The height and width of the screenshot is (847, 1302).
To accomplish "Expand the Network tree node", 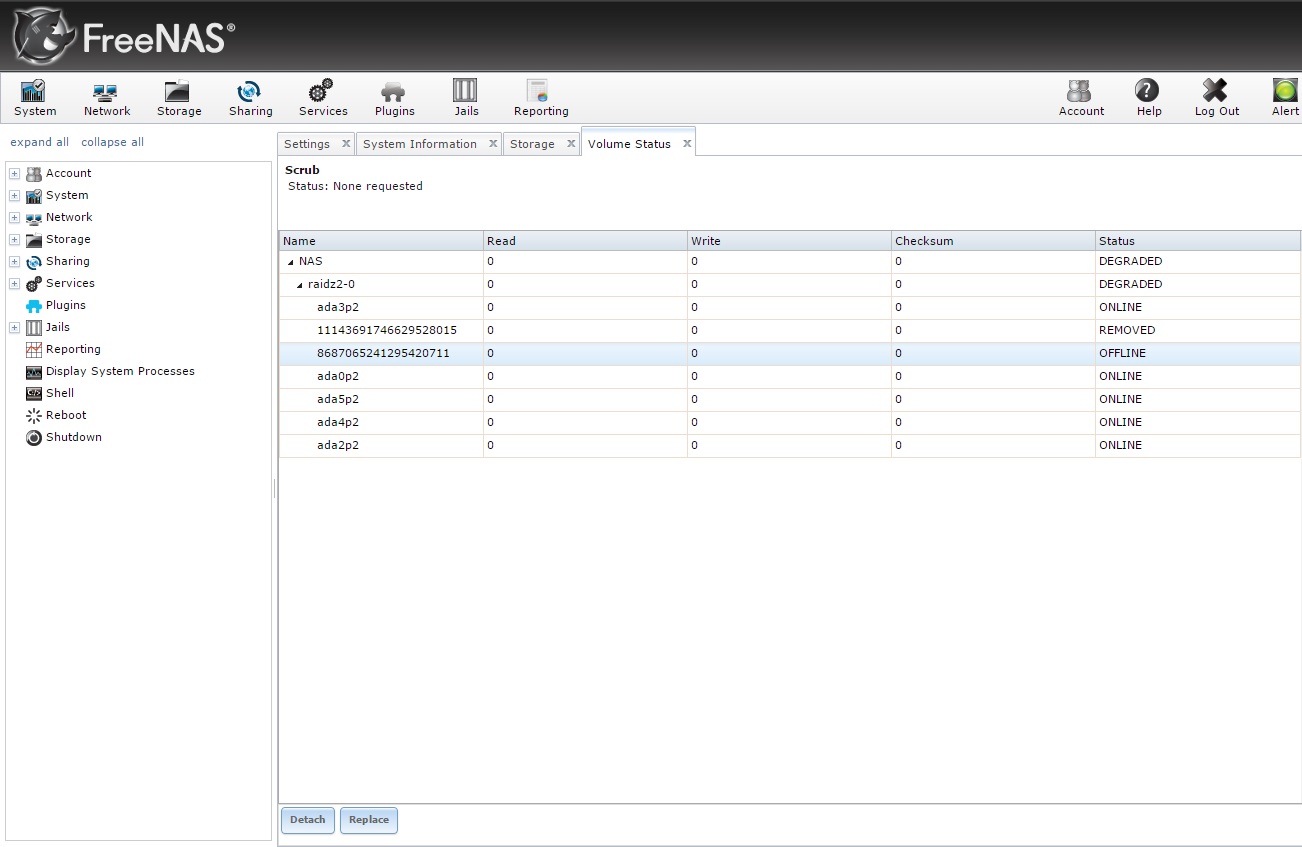I will click(15, 218).
